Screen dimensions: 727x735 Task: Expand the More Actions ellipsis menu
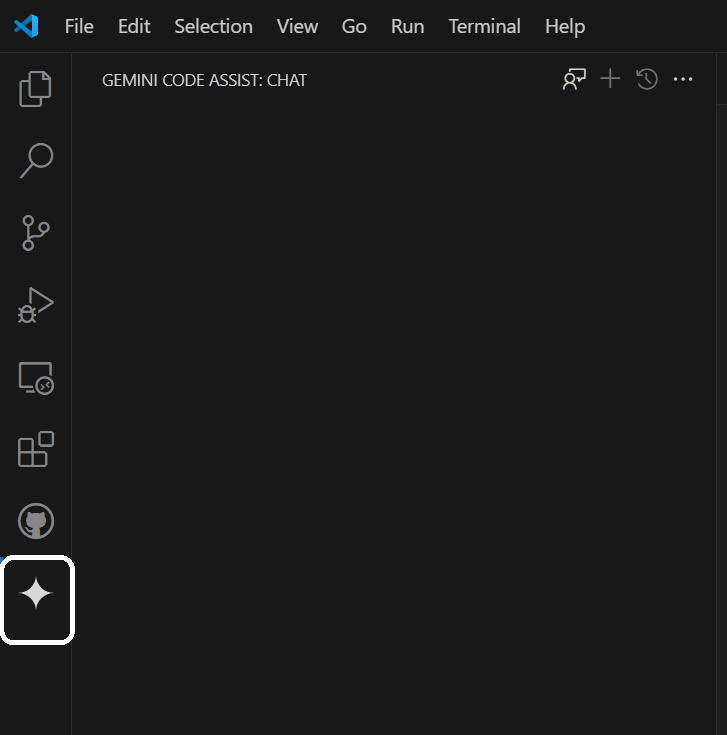683,79
